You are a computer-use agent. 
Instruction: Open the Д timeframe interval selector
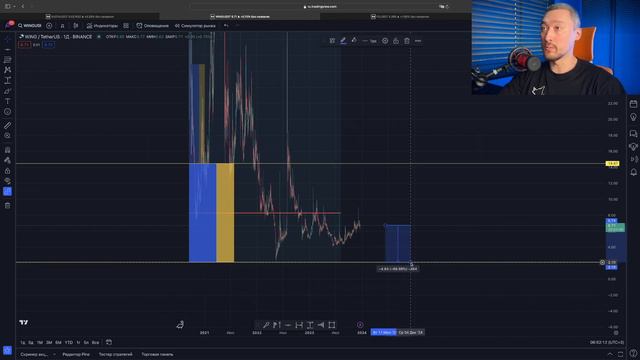click(62, 26)
